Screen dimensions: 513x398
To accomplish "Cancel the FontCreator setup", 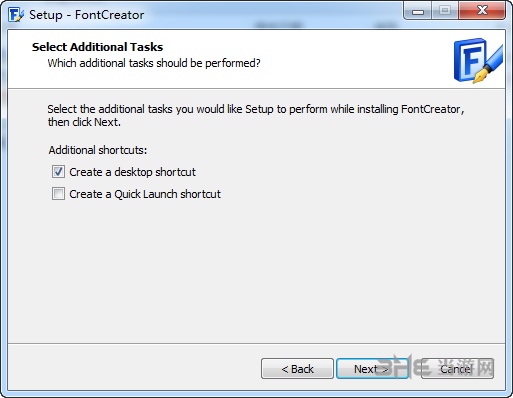I will (x=457, y=369).
